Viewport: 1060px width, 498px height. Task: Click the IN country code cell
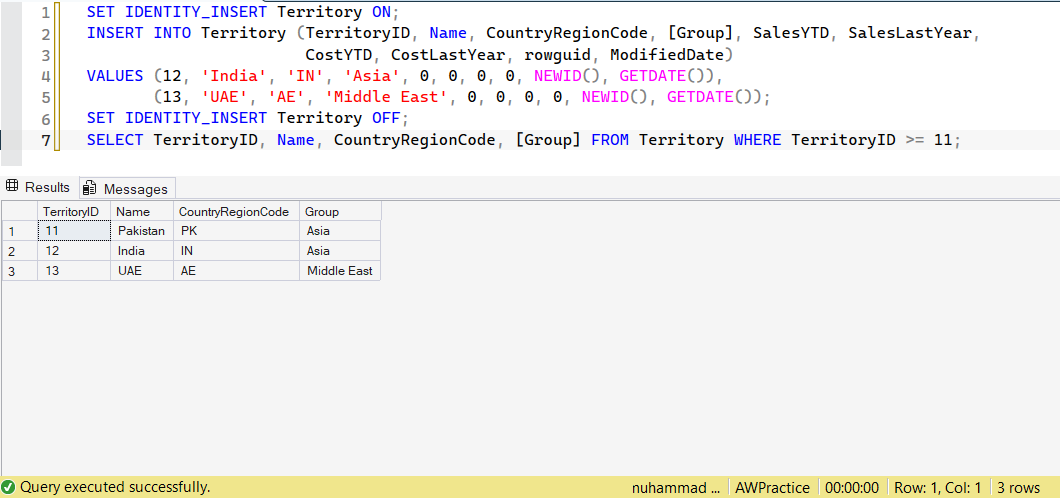coord(237,251)
